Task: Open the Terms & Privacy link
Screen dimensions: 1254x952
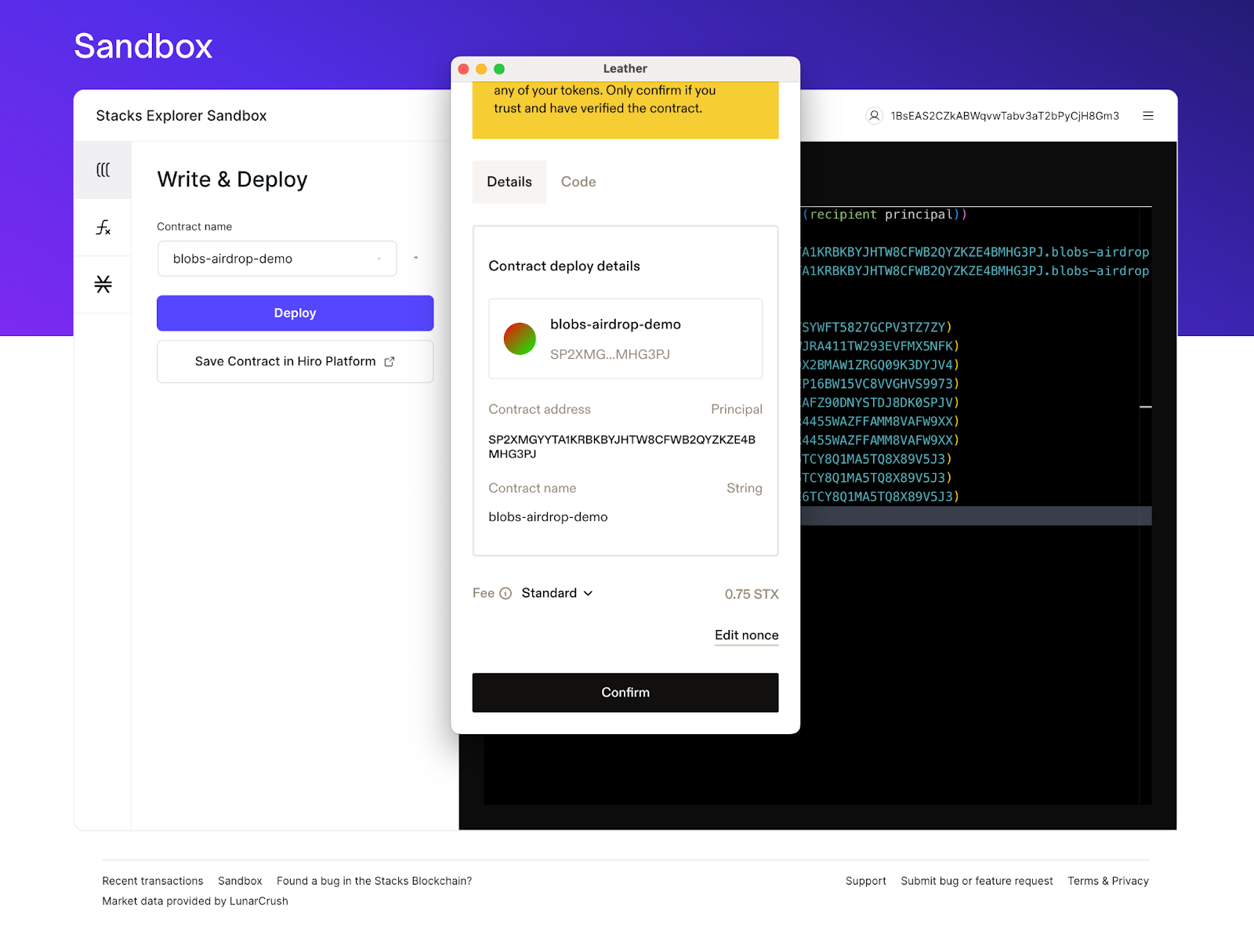Action: coord(1108,881)
